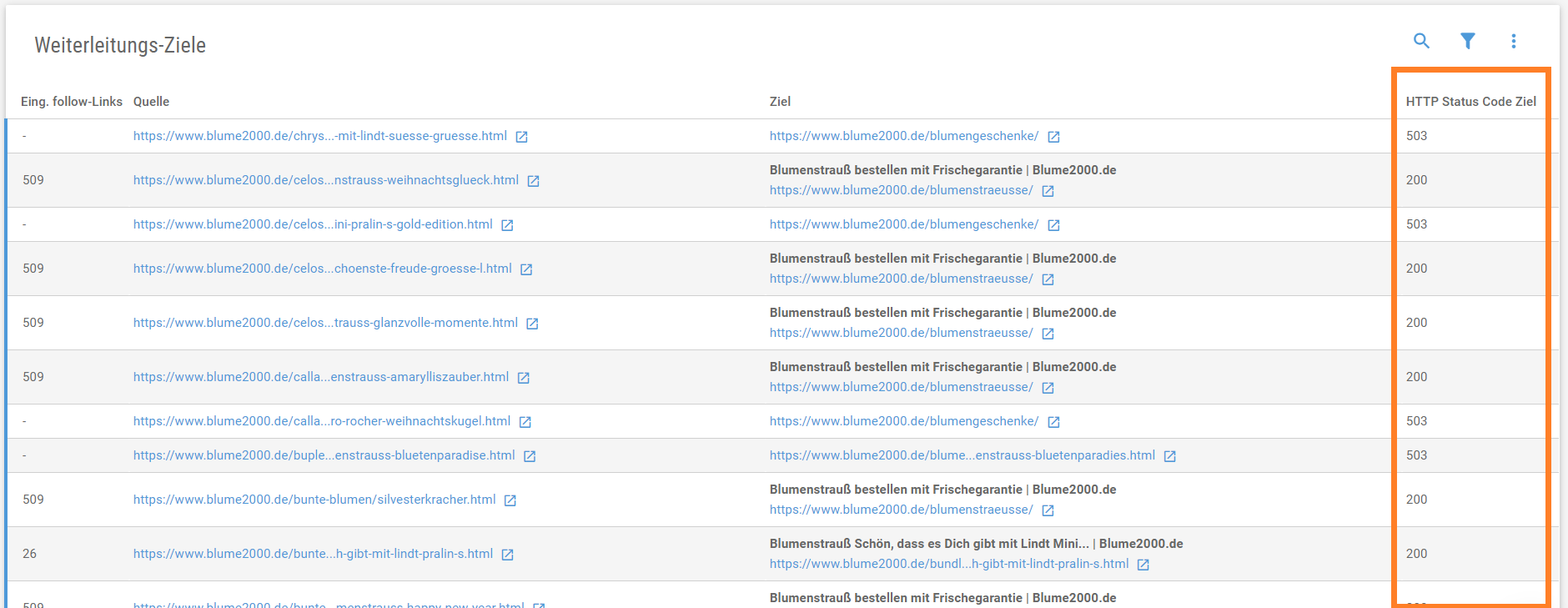Screen dimensions: 1568x608
Task: Open external icon for blumengeschenke target in gold-edition row
Action: (x=1053, y=225)
